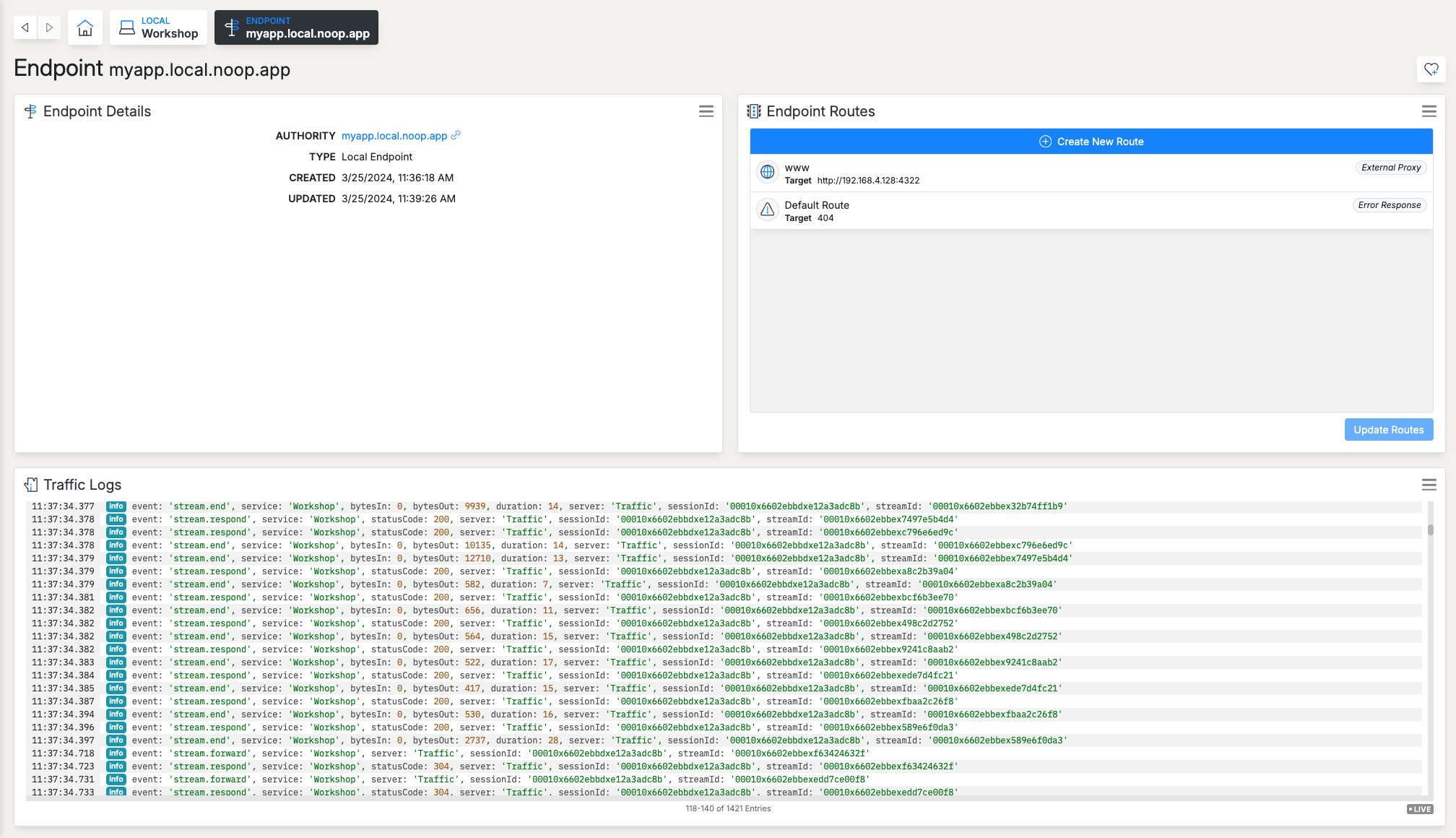
Task: Click the laptop icon in the Workshop breadcrumb
Action: (126, 27)
